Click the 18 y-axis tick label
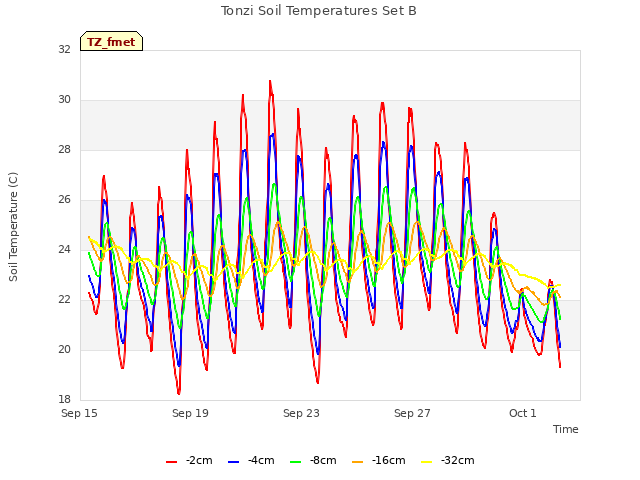 coord(64,399)
